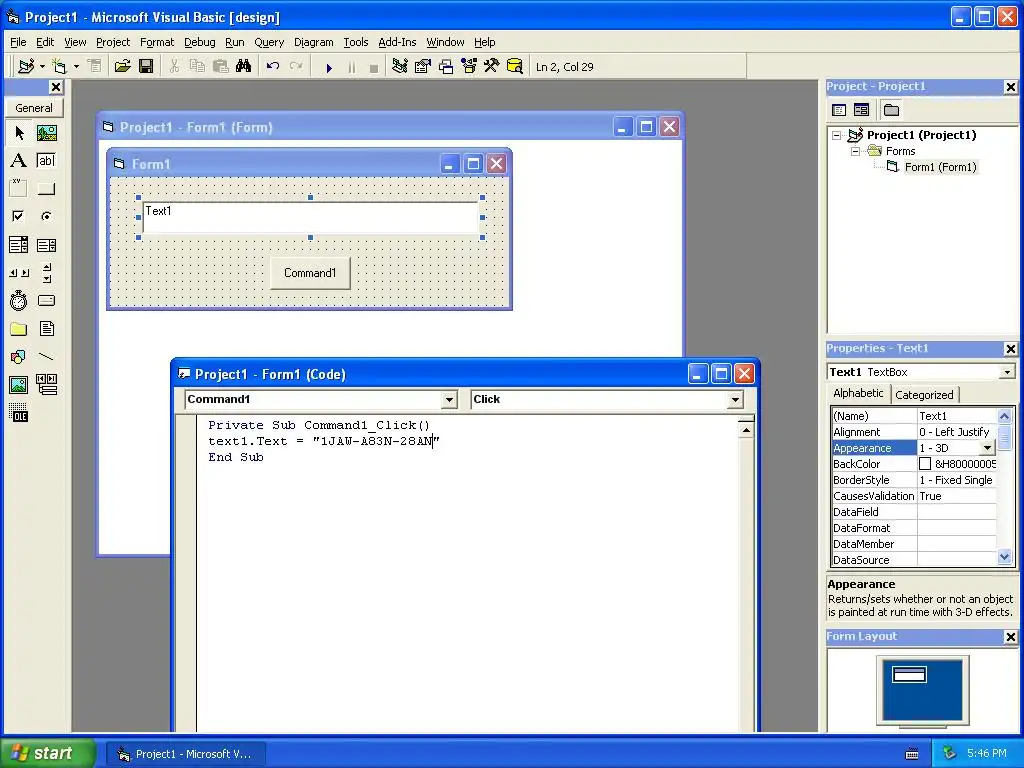
Task: Expand the Click procedure dropdown in code window
Action: click(x=735, y=400)
